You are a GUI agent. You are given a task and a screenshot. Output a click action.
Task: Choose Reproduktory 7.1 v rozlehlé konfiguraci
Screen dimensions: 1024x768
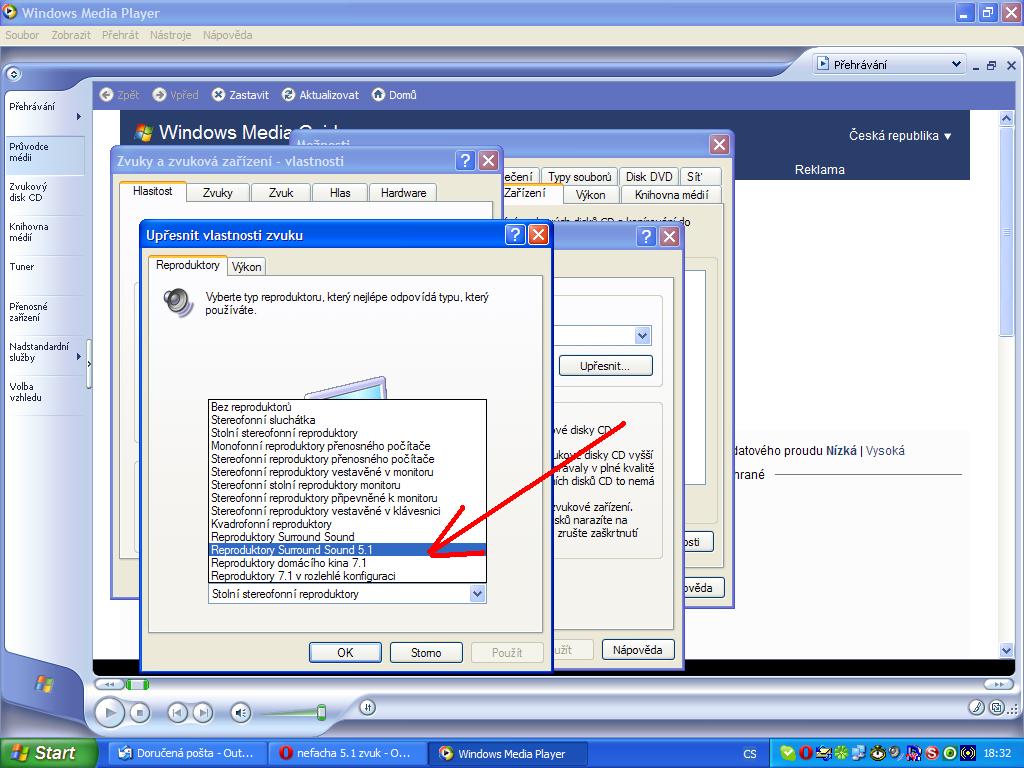(347, 576)
